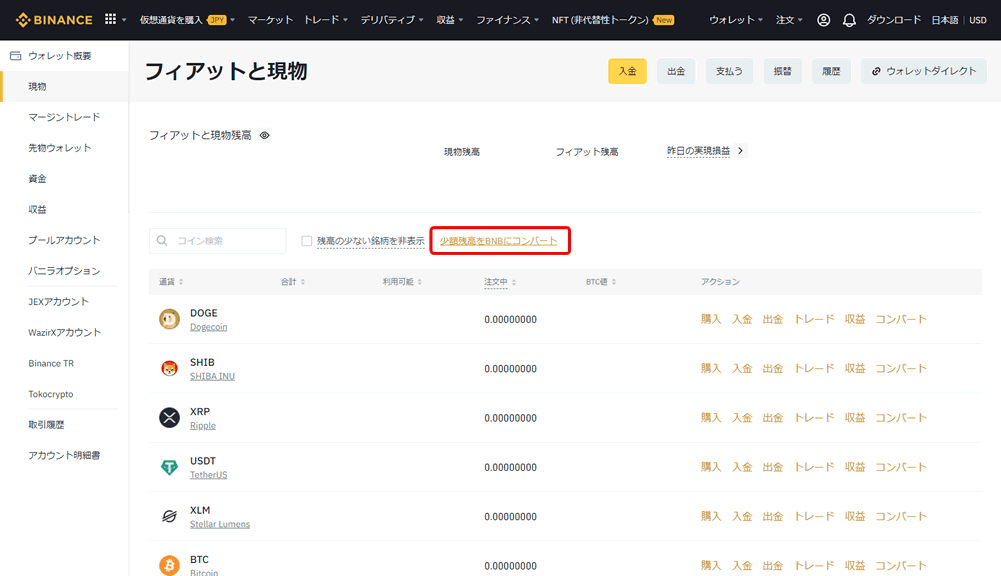Screen dimensions: 1001x576
Task: Click the BTC Bitcoin coin icon
Action: click(169, 565)
